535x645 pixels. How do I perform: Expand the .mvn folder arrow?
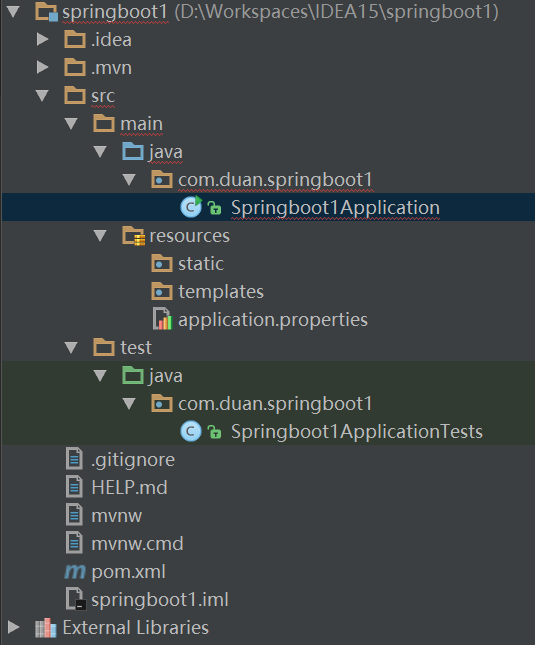(42, 67)
